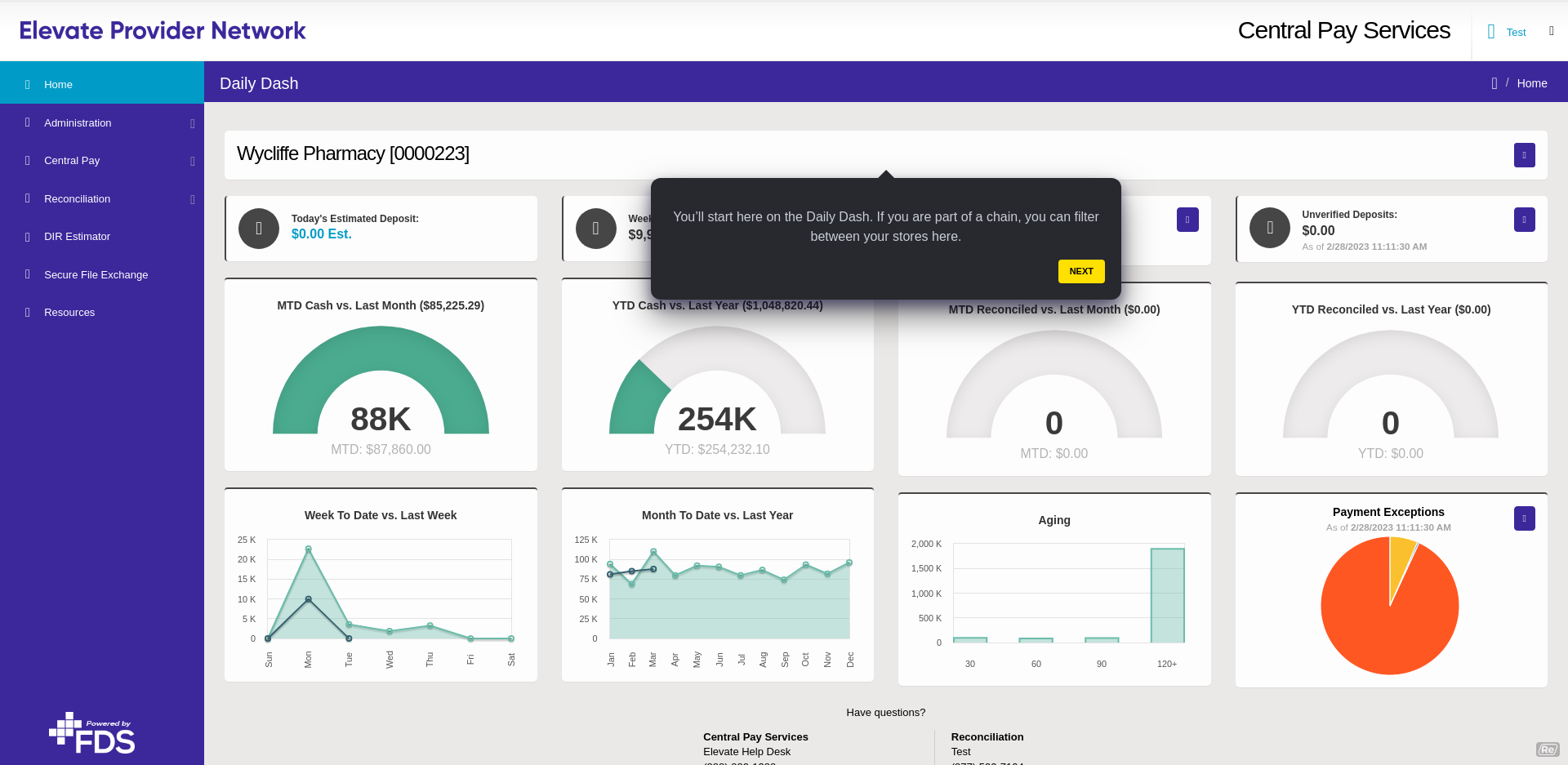Expand the Reconciliation sidebar section

coord(193,199)
